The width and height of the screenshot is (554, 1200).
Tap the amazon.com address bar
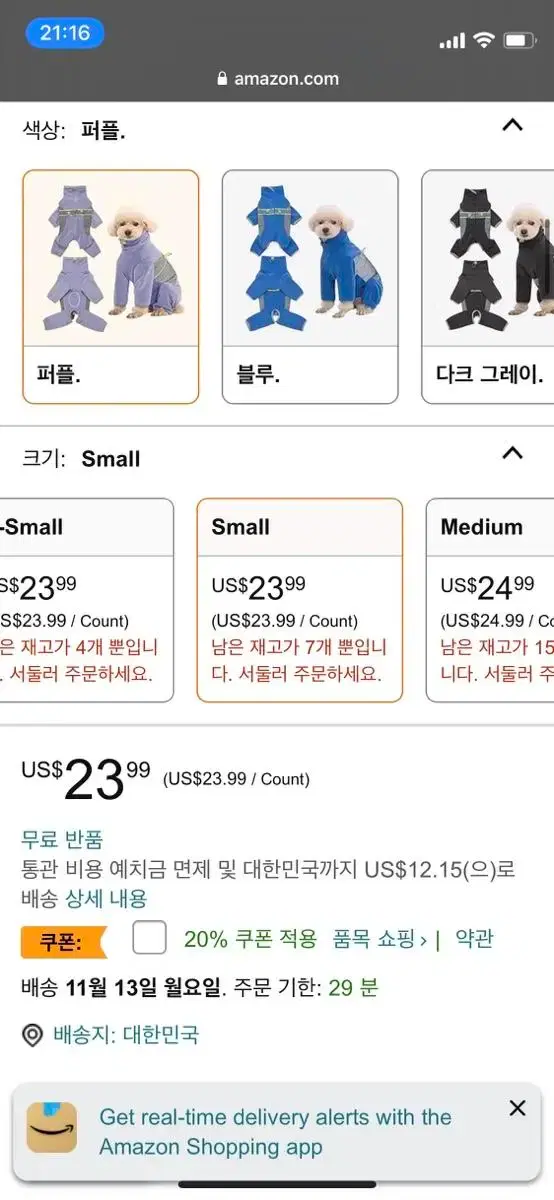click(x=277, y=79)
